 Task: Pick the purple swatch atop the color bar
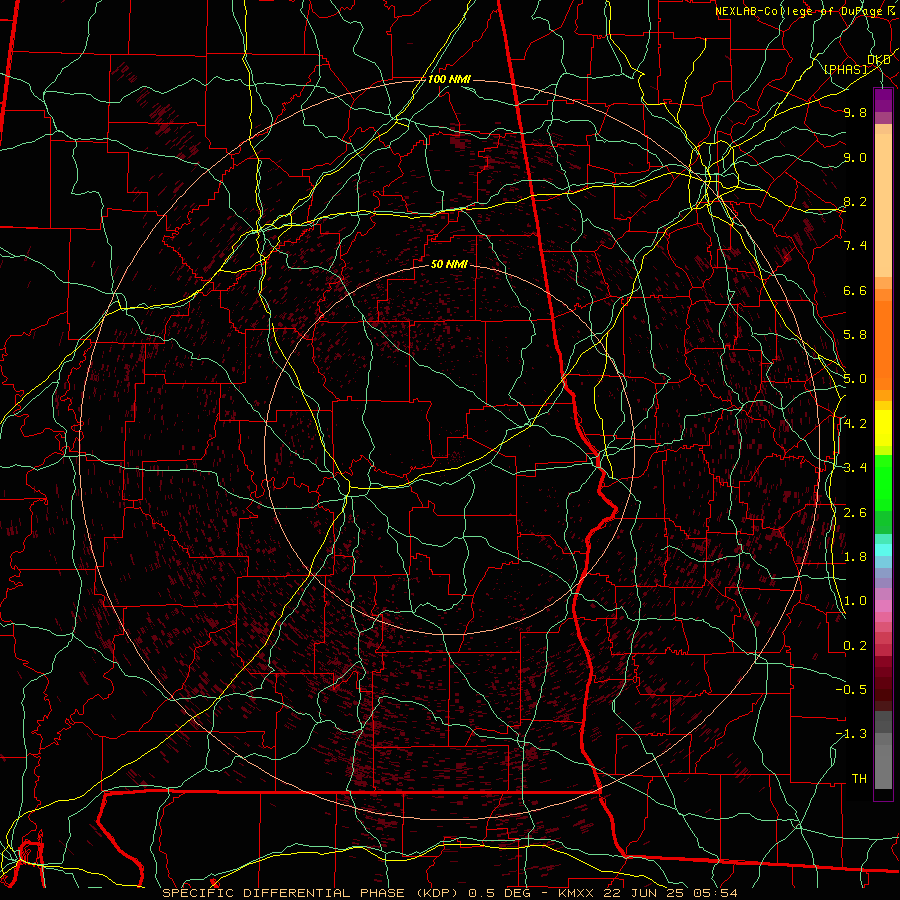[x=883, y=100]
